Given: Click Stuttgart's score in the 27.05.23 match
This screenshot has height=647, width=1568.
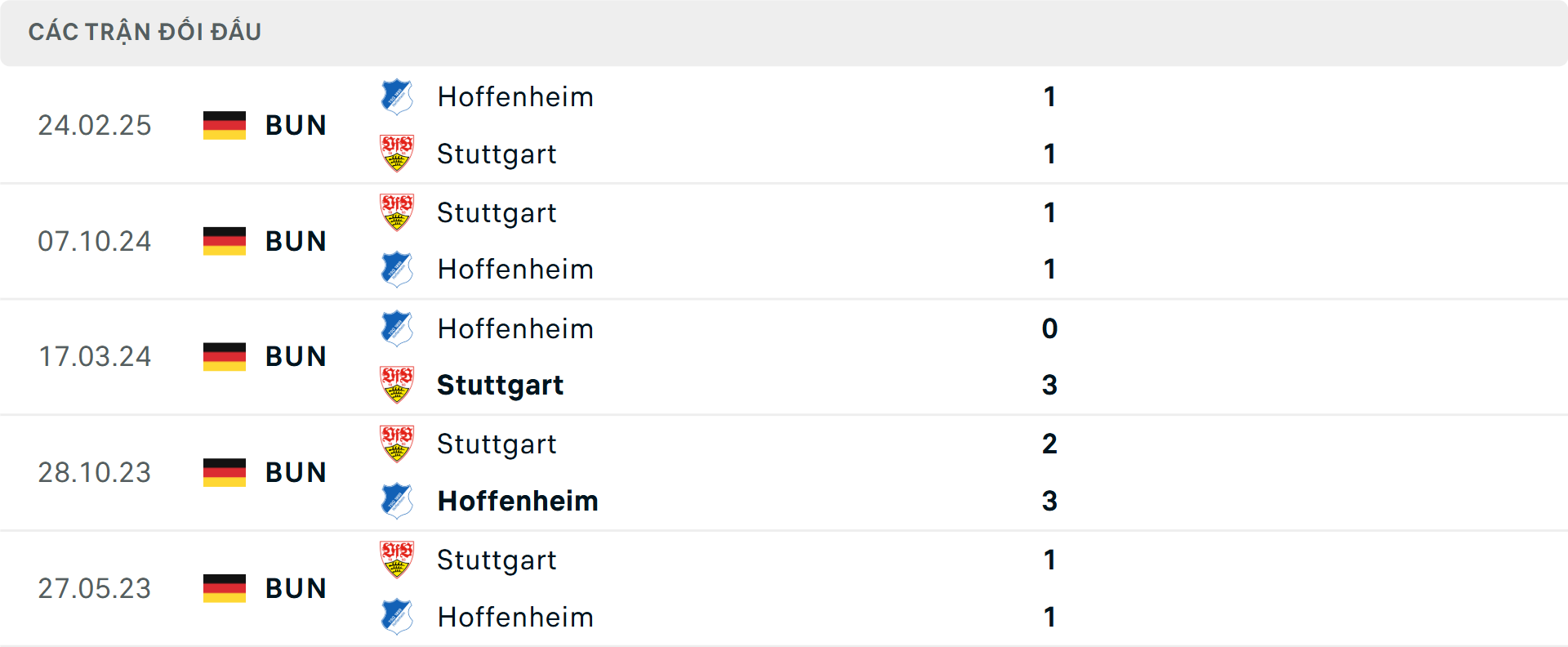Looking at the screenshot, I should [1051, 560].
